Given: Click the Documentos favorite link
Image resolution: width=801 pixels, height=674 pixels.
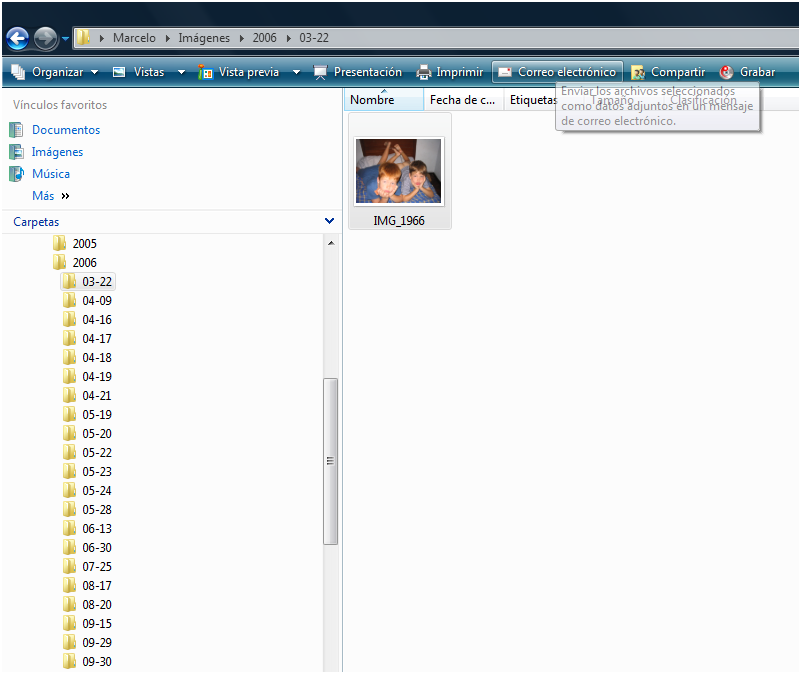Looking at the screenshot, I should 68,129.
